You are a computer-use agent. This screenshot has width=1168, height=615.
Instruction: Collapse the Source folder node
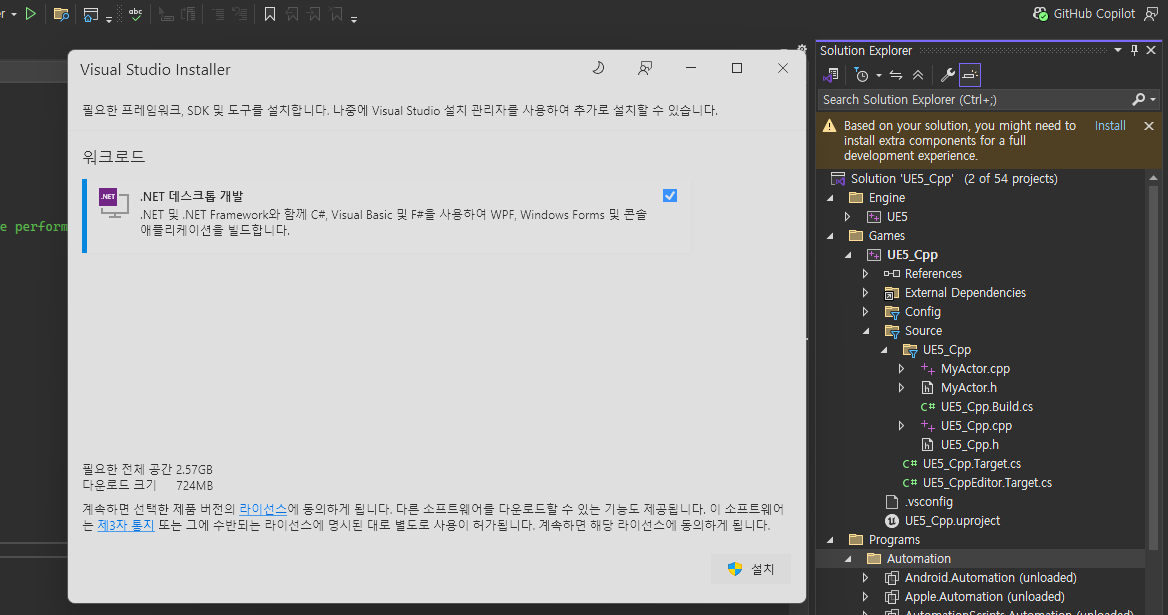pos(866,331)
